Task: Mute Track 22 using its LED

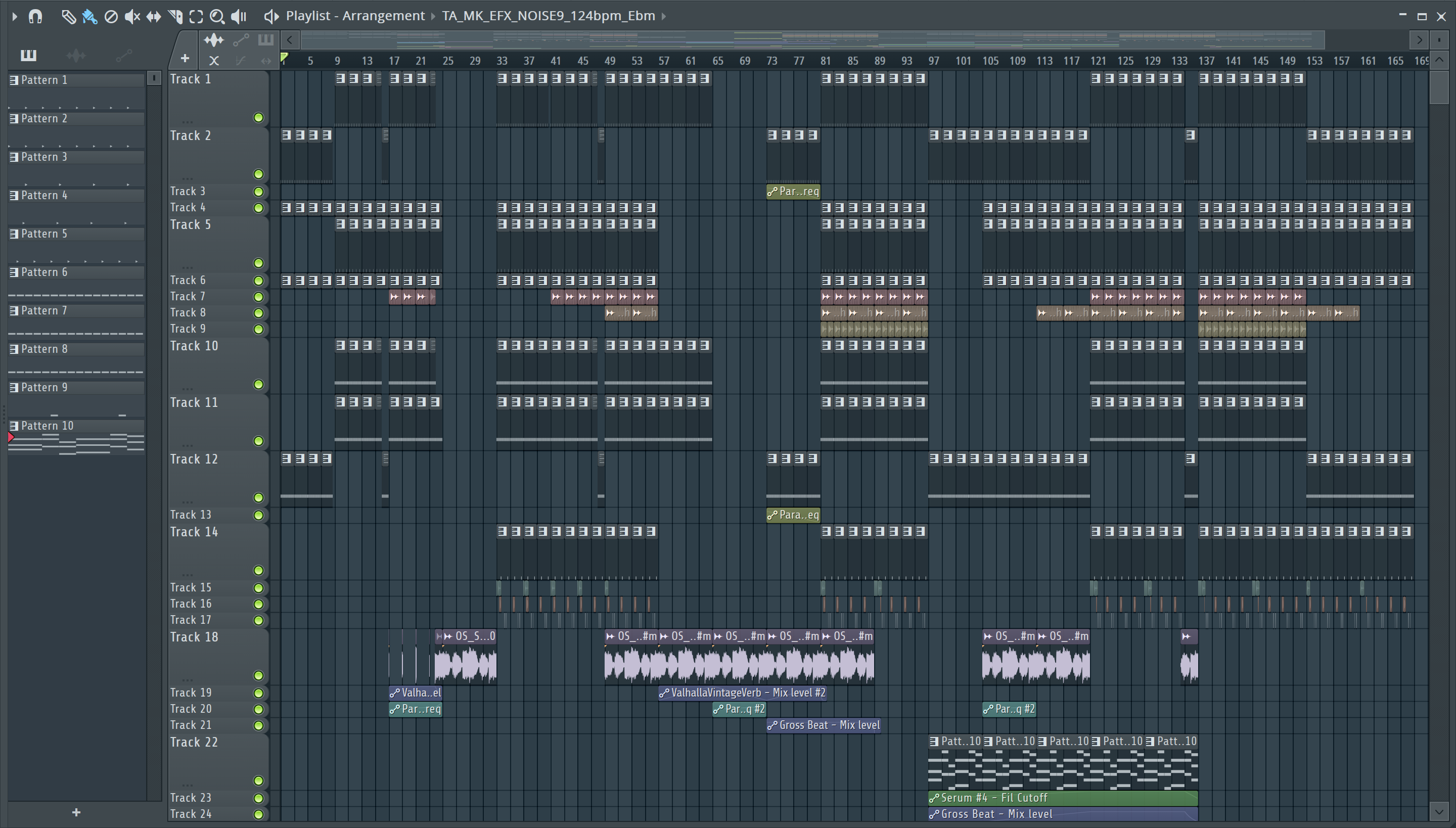Action: (258, 781)
